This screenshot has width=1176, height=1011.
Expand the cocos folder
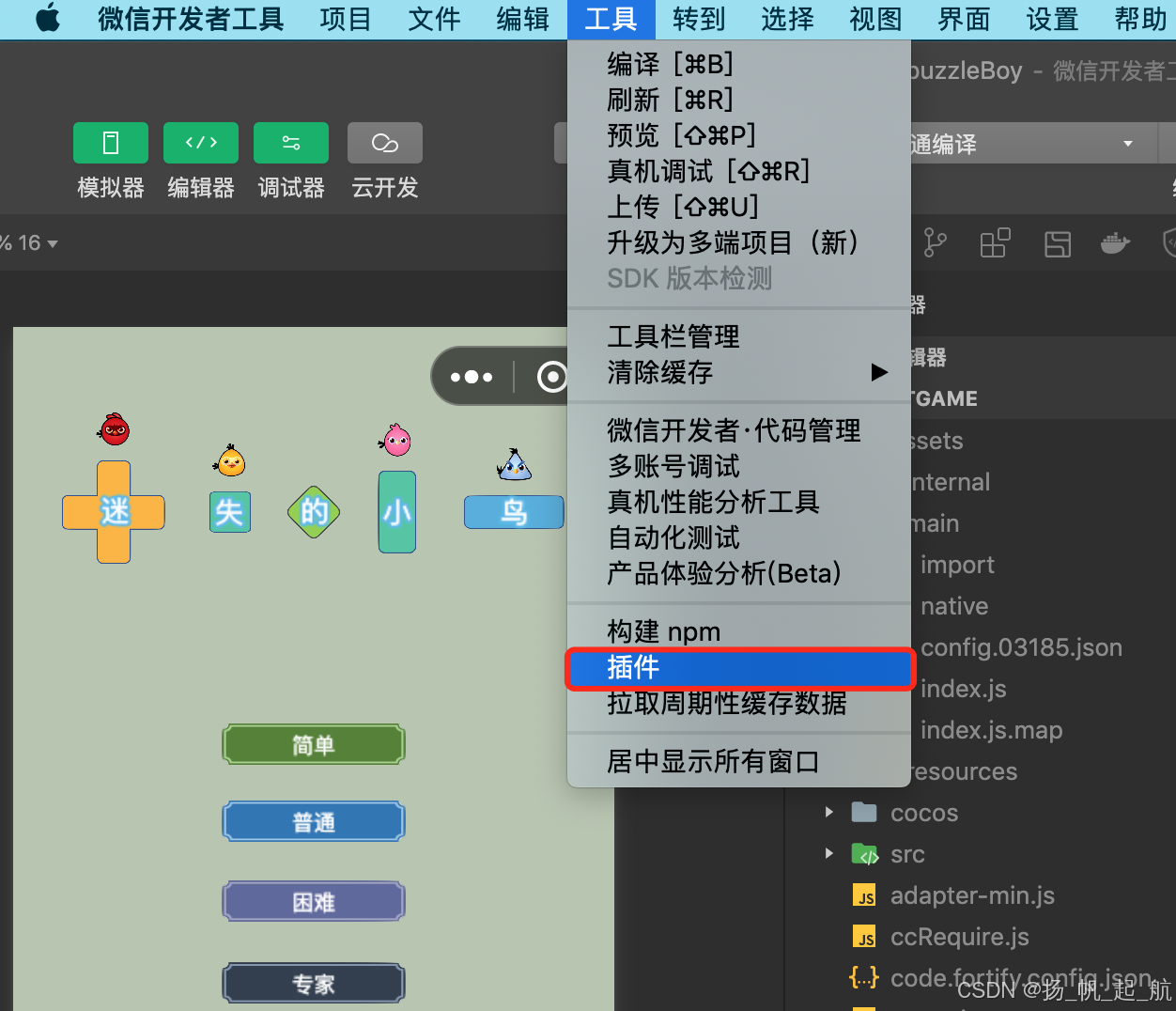(x=828, y=812)
